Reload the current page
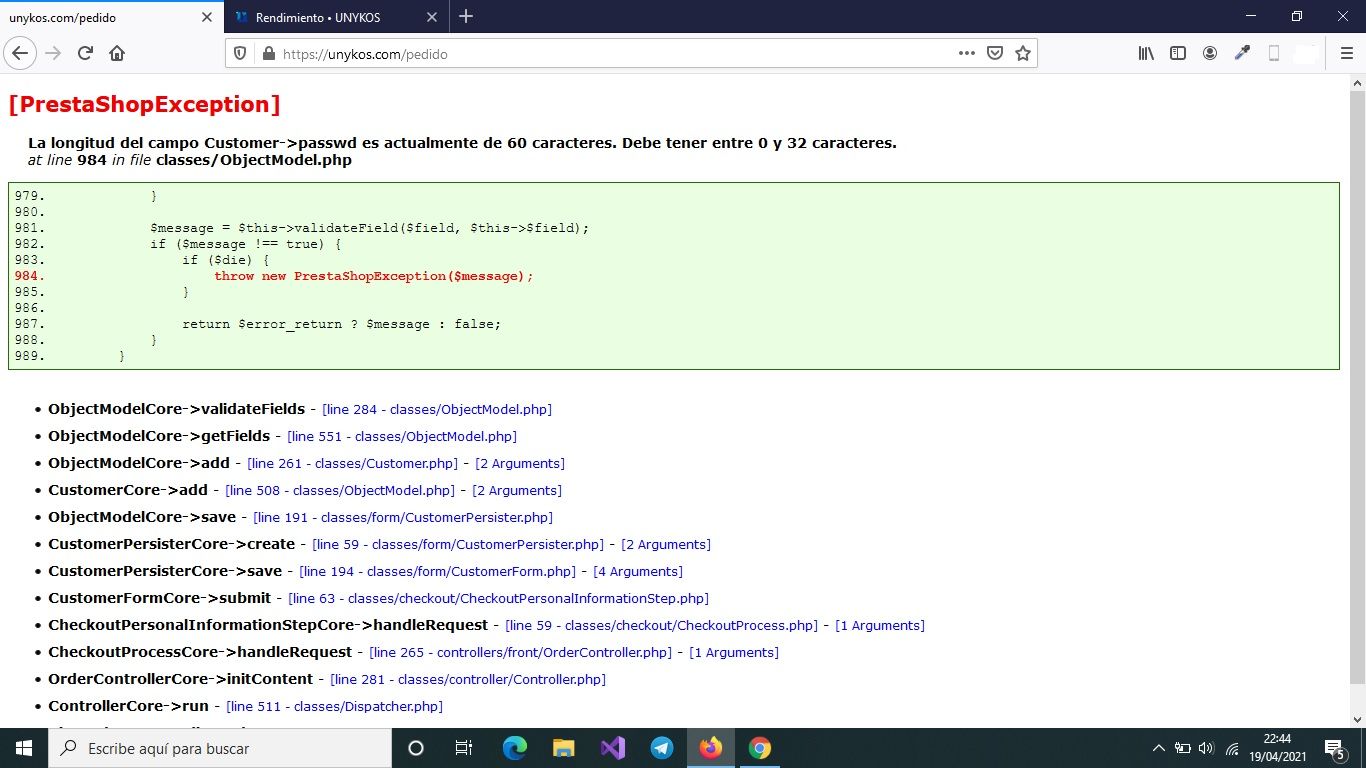1366x768 pixels. click(x=85, y=53)
